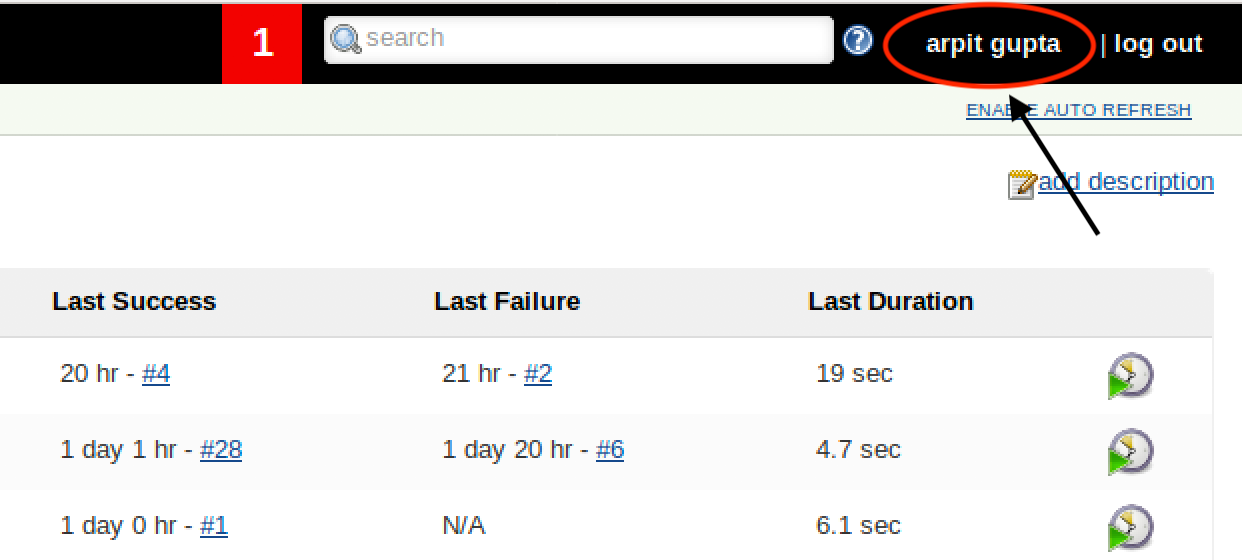1242x560 pixels.
Task: Sort by Last Failure column header
Action: pos(507,302)
